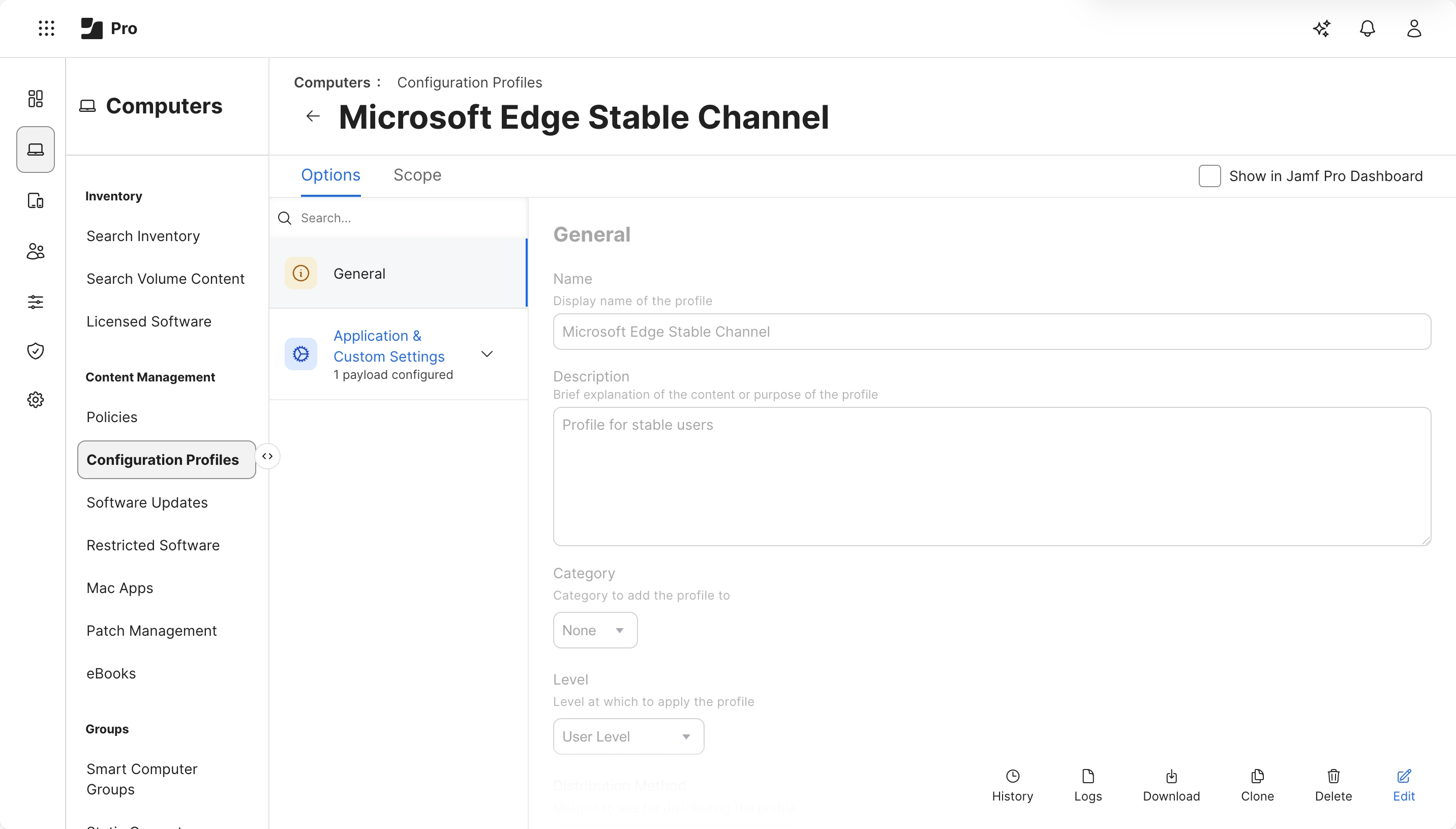1456x829 pixels.
Task: Clone the Microsoft Edge Stable Channel profile
Action: click(1256, 786)
